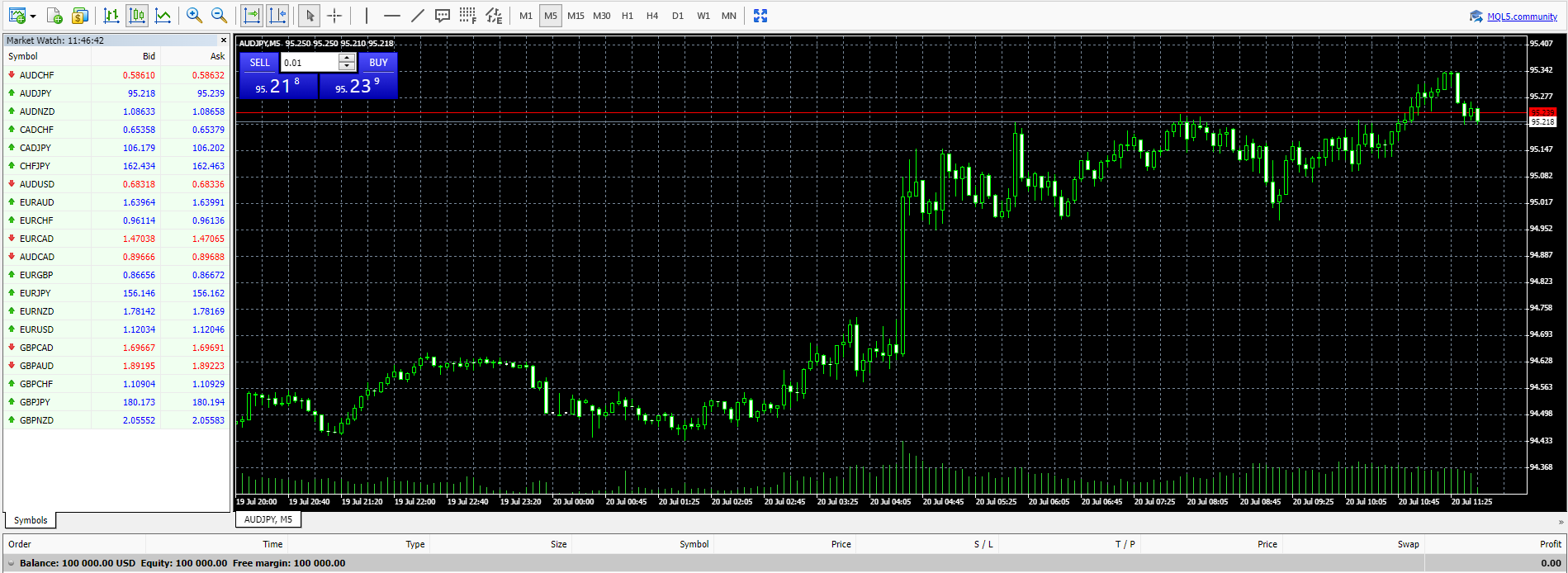The width and height of the screenshot is (1568, 573).
Task: Set timeframe to M15
Action: pyautogui.click(x=576, y=16)
